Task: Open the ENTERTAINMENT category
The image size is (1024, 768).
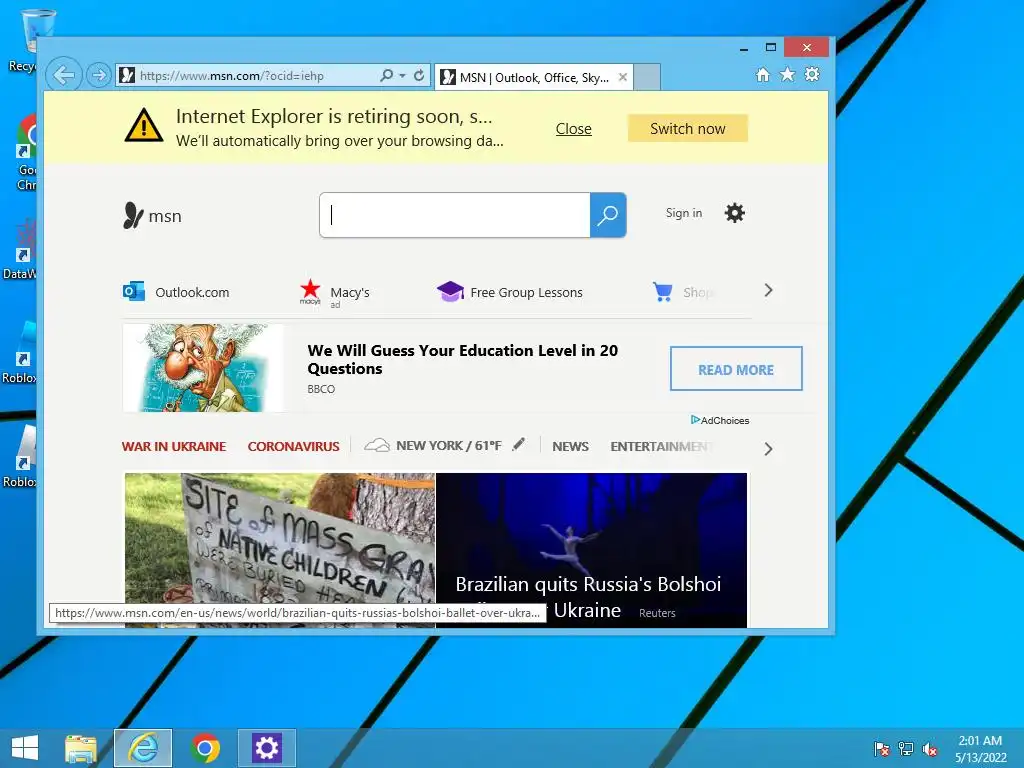Action: (x=662, y=447)
